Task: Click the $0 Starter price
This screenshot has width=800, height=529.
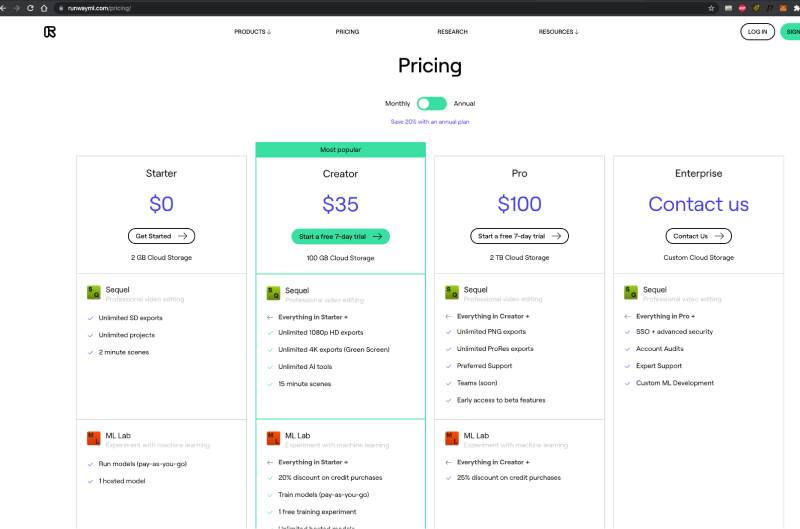Action: [161, 204]
